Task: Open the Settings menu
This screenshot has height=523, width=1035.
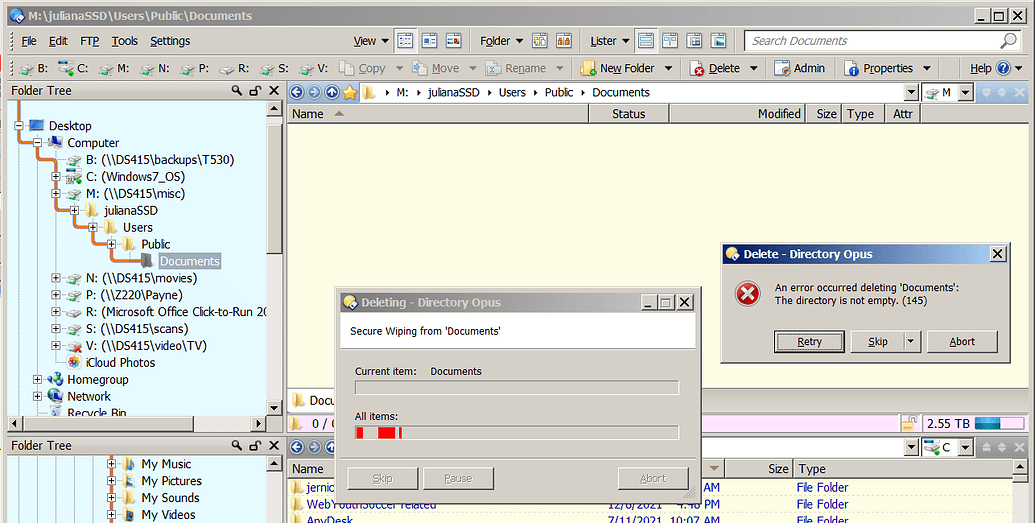Action: 170,41
